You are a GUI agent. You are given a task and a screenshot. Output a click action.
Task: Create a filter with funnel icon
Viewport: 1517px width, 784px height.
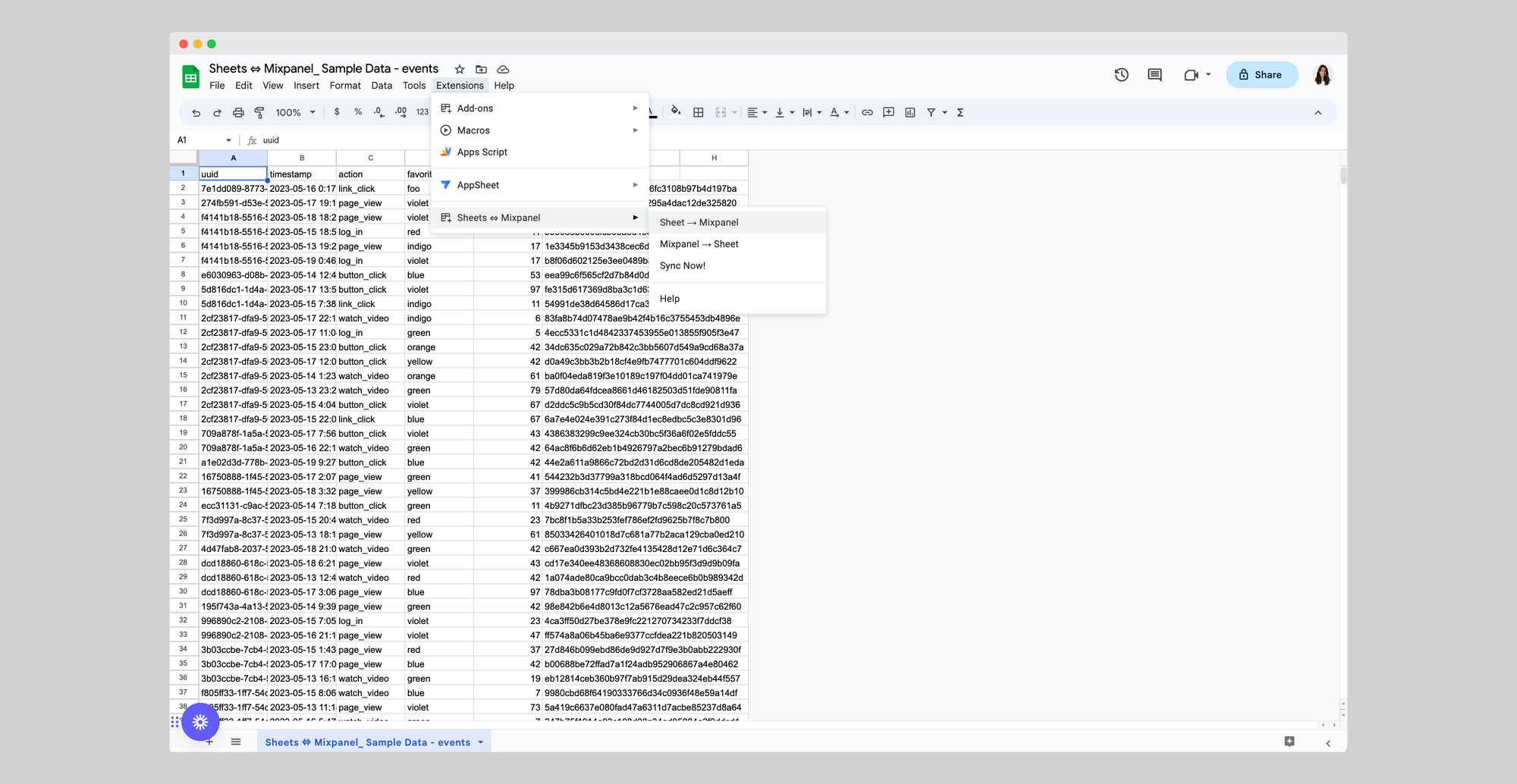tap(931, 112)
